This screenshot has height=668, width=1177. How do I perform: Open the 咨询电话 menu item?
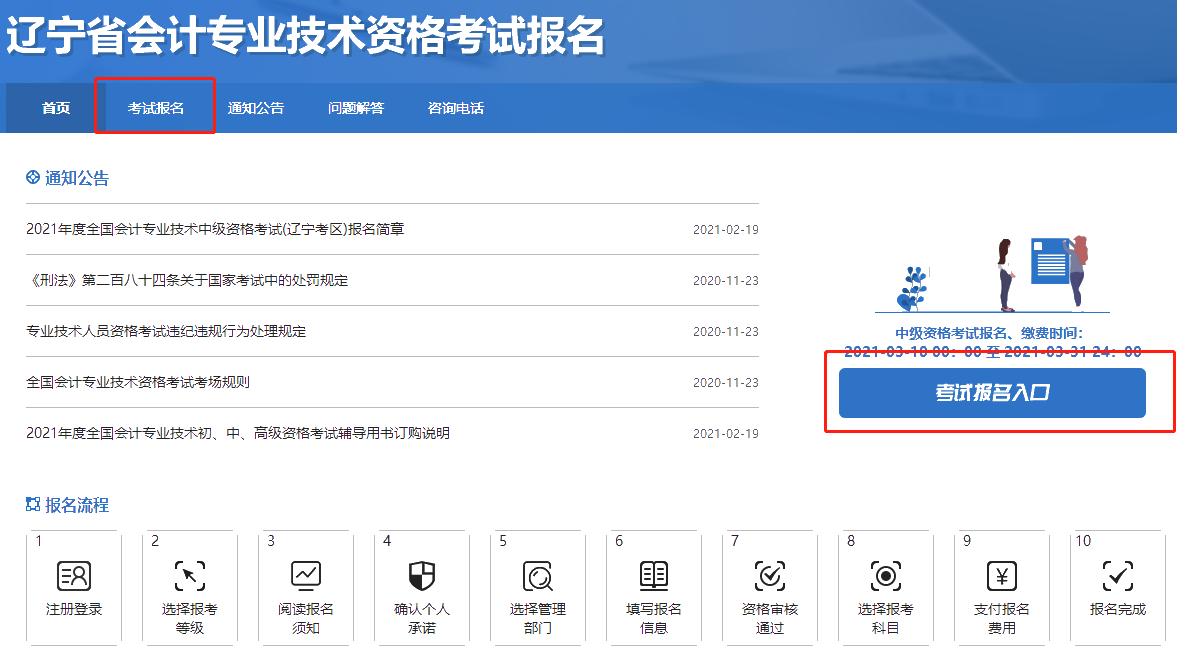coord(453,108)
